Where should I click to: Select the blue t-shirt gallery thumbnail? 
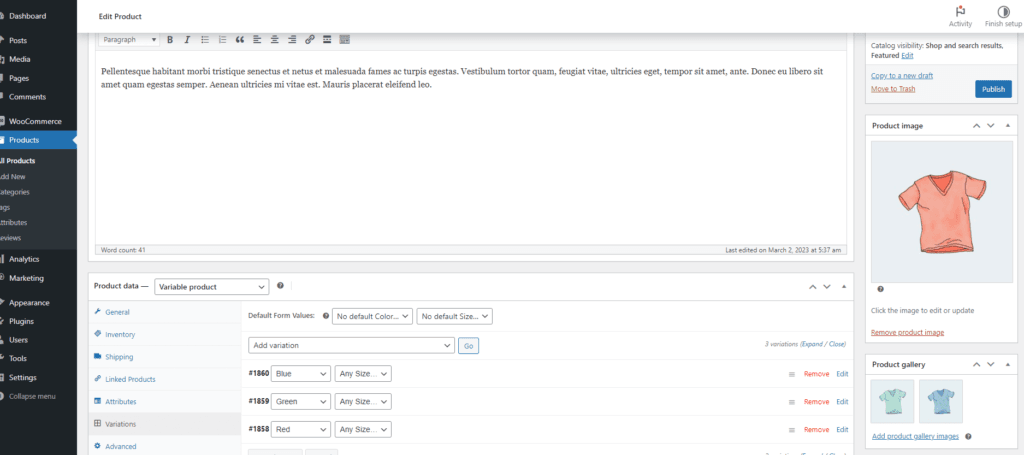[940, 401]
